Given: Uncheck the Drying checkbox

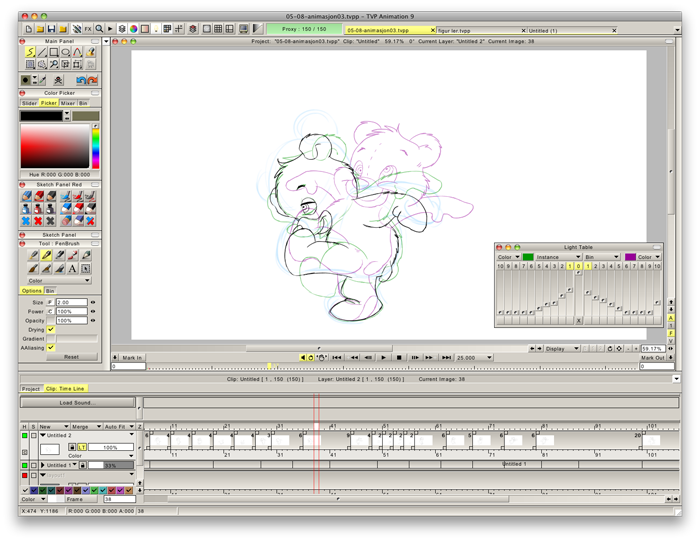Looking at the screenshot, I should tap(51, 329).
